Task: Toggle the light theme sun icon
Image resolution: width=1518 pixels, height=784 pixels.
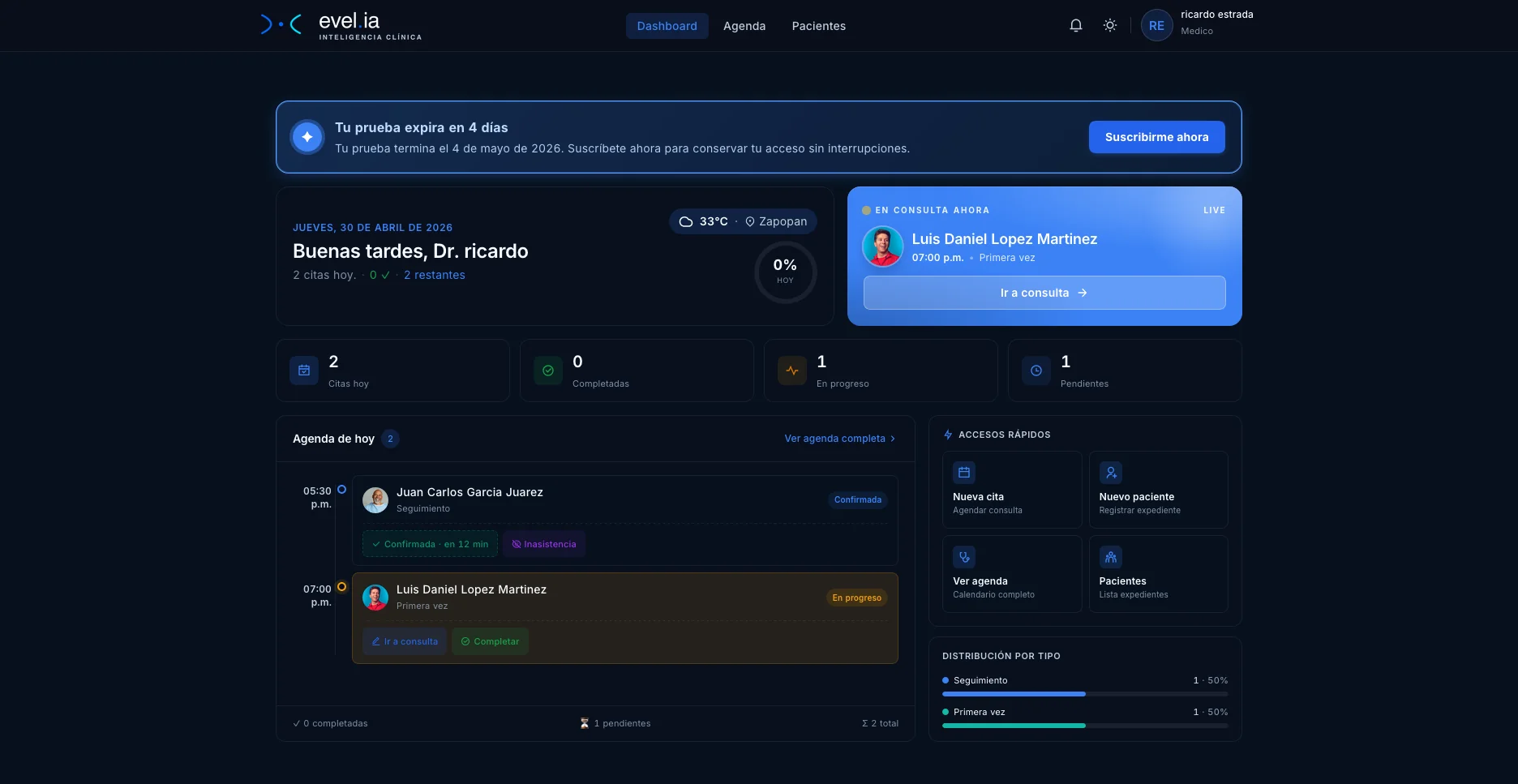Action: tap(1110, 25)
